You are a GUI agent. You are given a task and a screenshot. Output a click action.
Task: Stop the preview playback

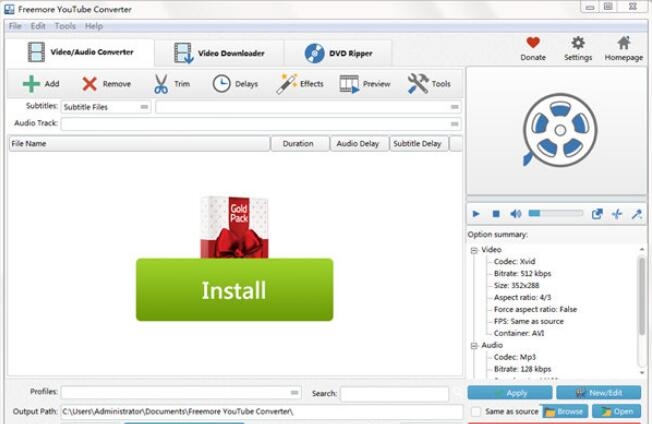coord(496,214)
